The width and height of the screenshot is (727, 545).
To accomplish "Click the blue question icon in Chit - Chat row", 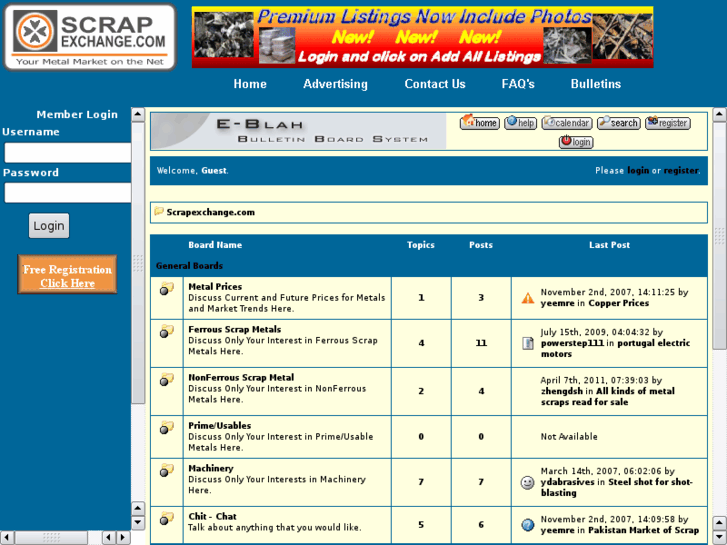I will point(528,525).
